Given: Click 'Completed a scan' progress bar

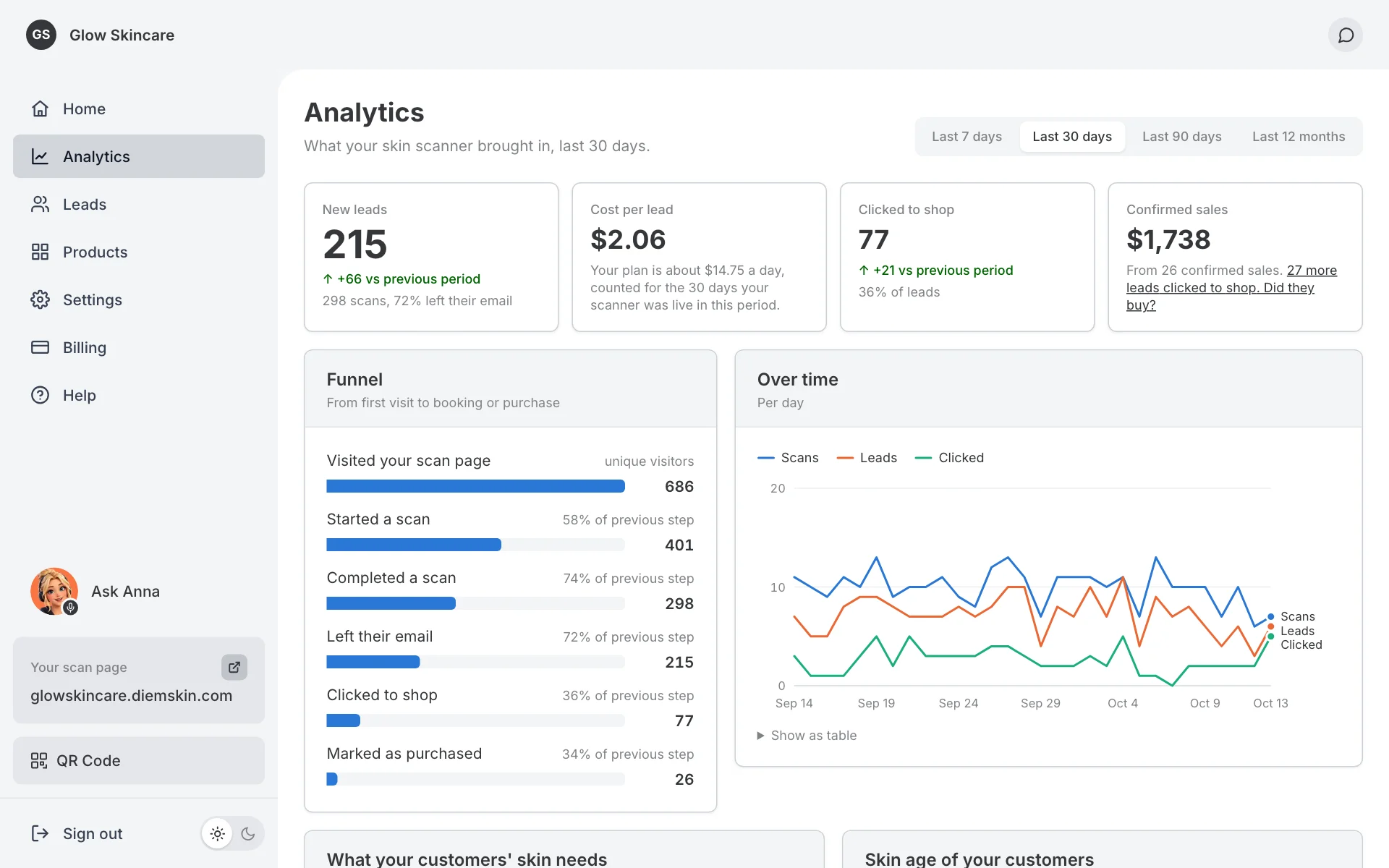Looking at the screenshot, I should [x=475, y=603].
